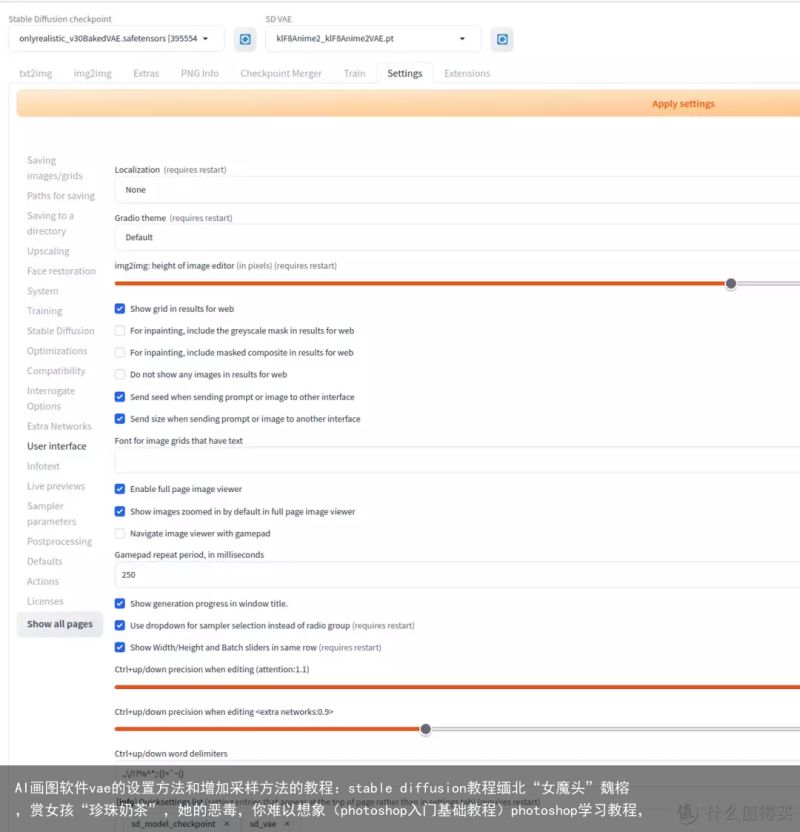The width and height of the screenshot is (800, 832).
Task: Open Upscaling settings page
Action: pyautogui.click(x=48, y=251)
